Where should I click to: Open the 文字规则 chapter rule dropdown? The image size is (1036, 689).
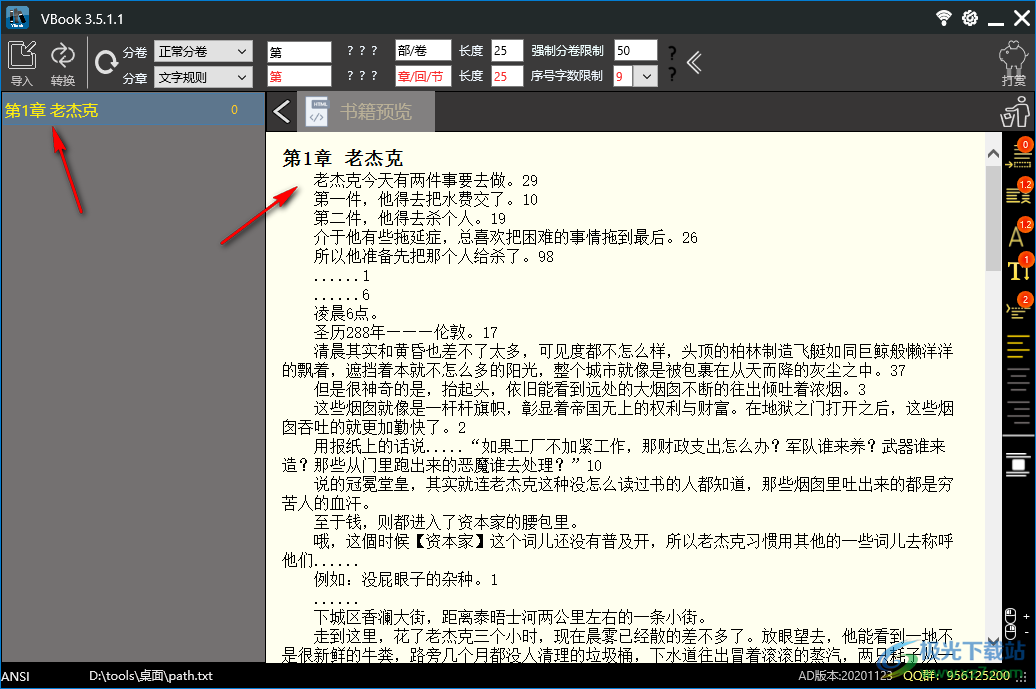click(203, 76)
